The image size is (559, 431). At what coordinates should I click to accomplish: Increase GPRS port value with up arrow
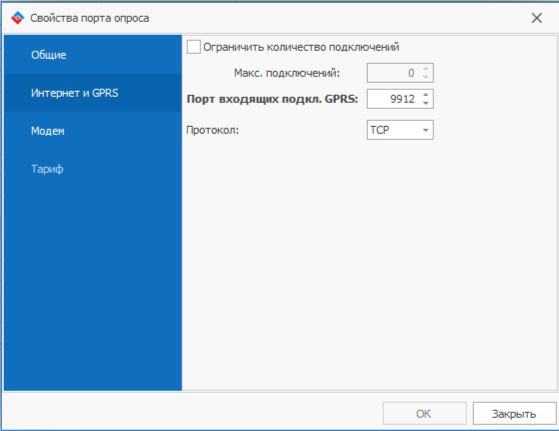[426, 95]
